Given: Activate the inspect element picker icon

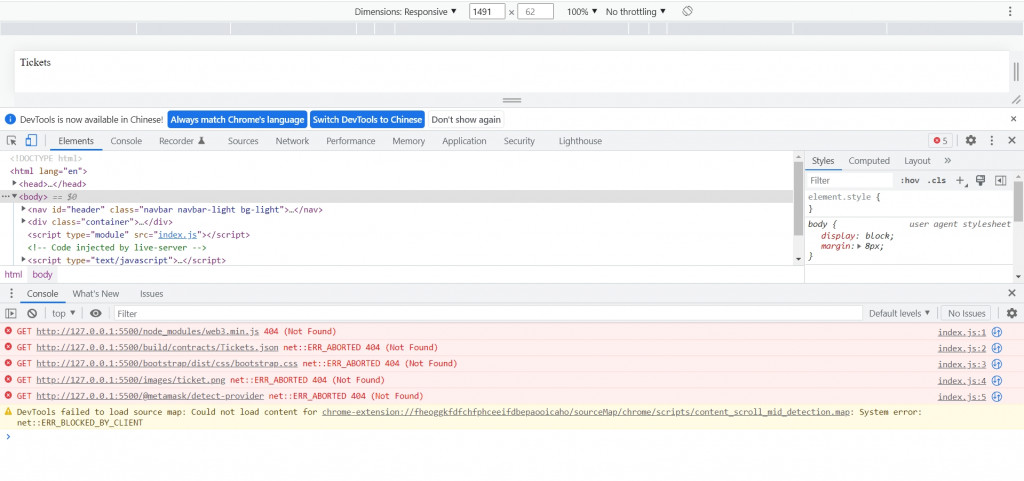Looking at the screenshot, I should point(12,140).
